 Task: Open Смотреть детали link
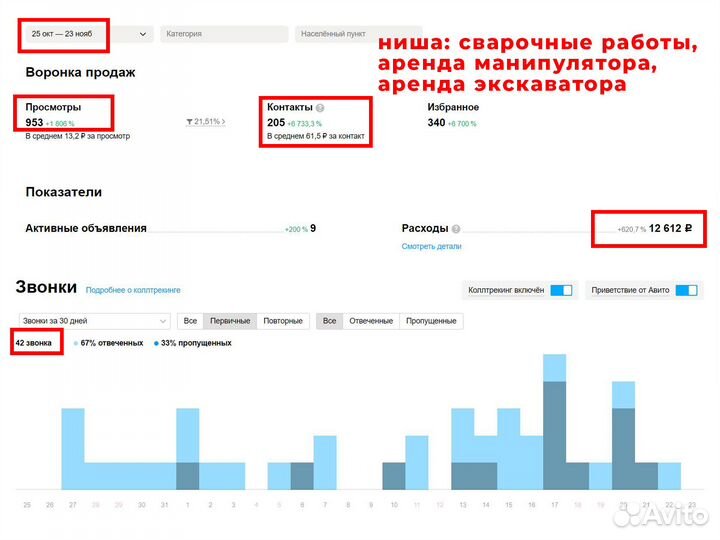pos(431,247)
